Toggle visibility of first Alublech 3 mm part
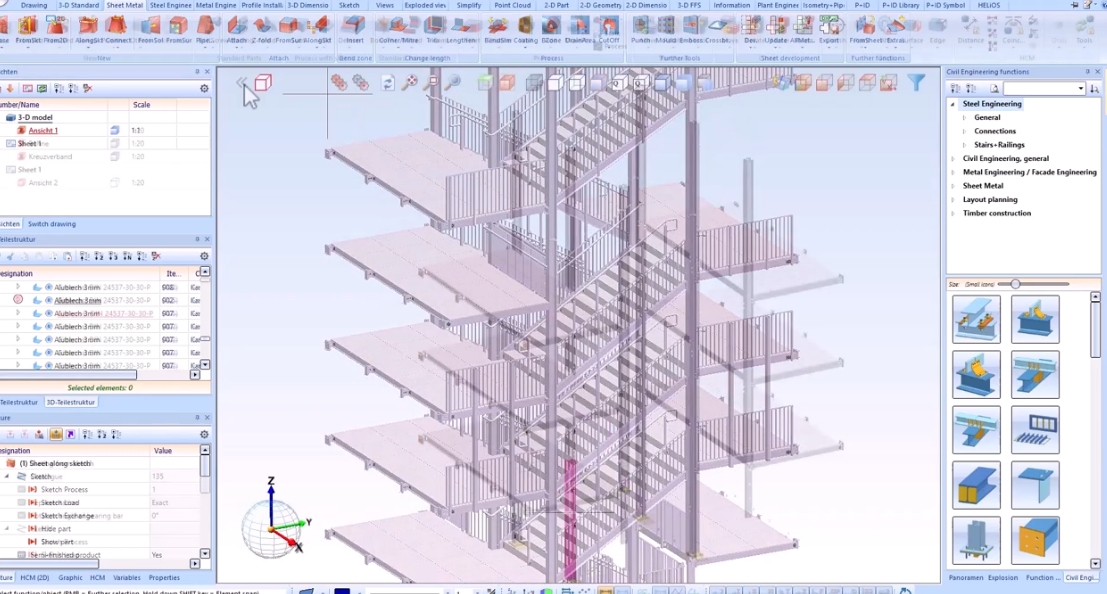1107x594 pixels. click(49, 287)
